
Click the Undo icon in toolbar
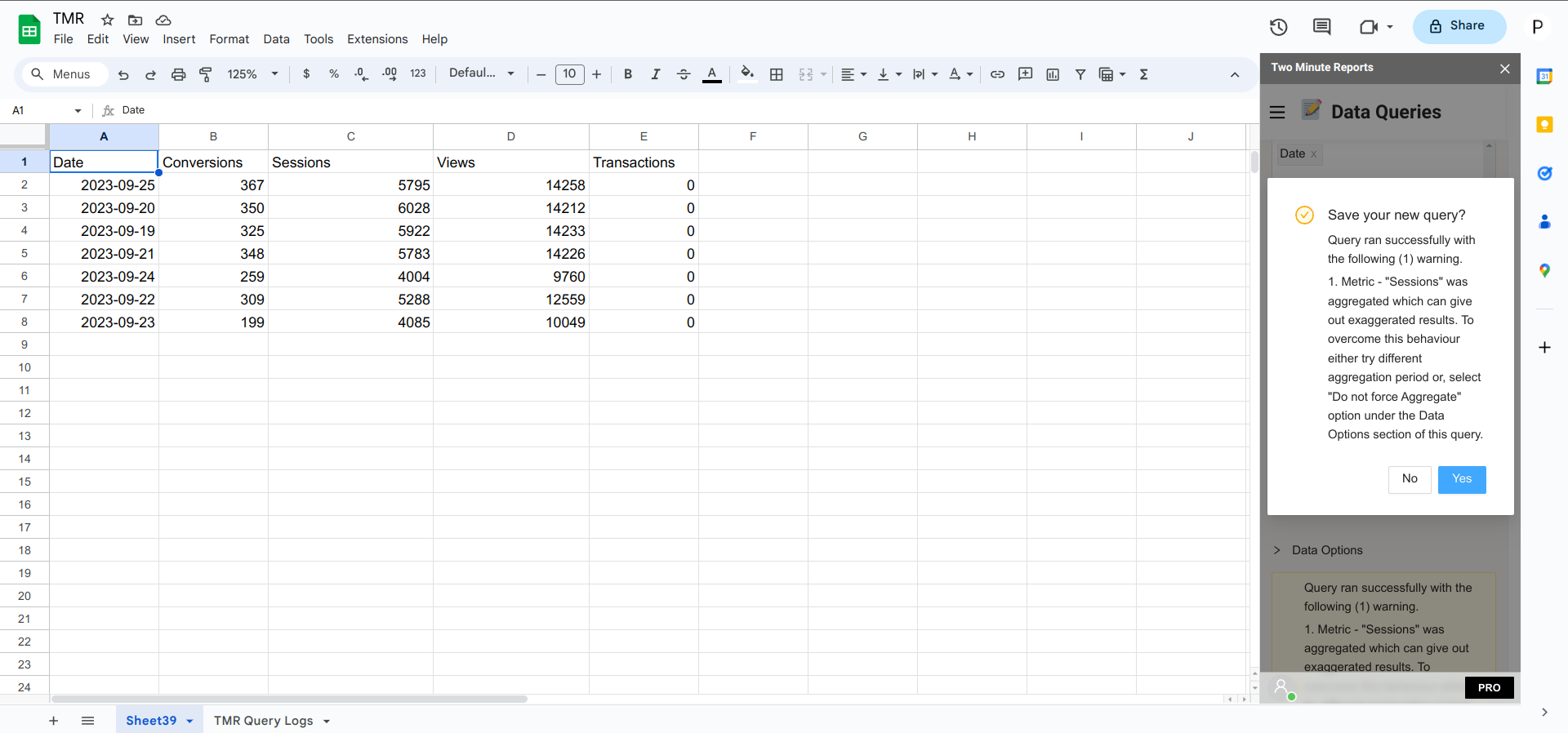123,74
